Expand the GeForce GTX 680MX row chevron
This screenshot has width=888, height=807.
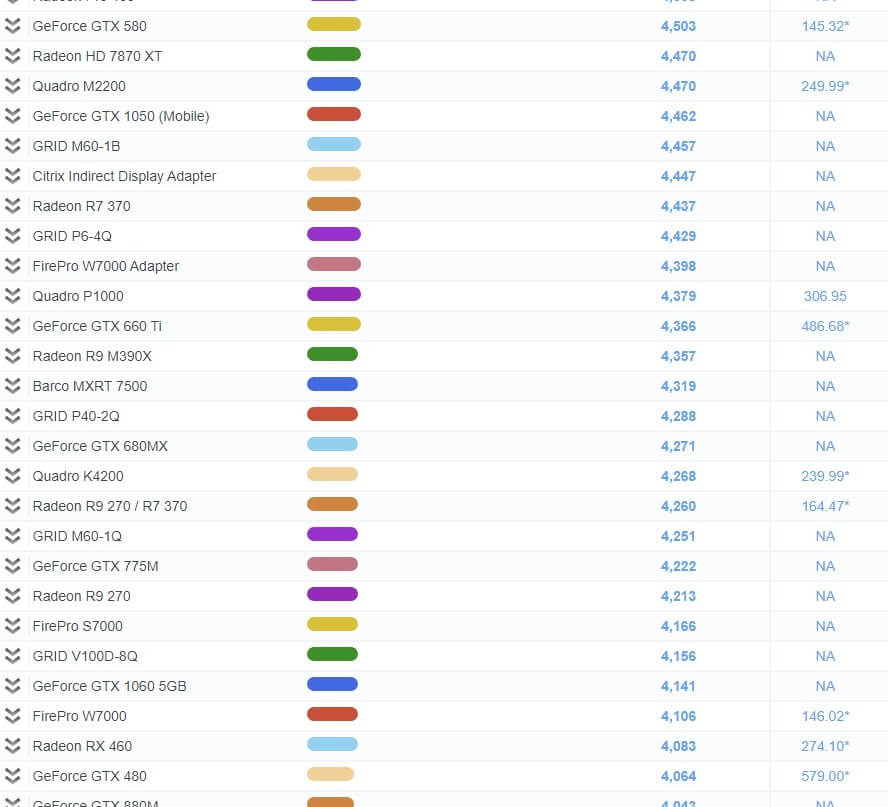pos(12,446)
